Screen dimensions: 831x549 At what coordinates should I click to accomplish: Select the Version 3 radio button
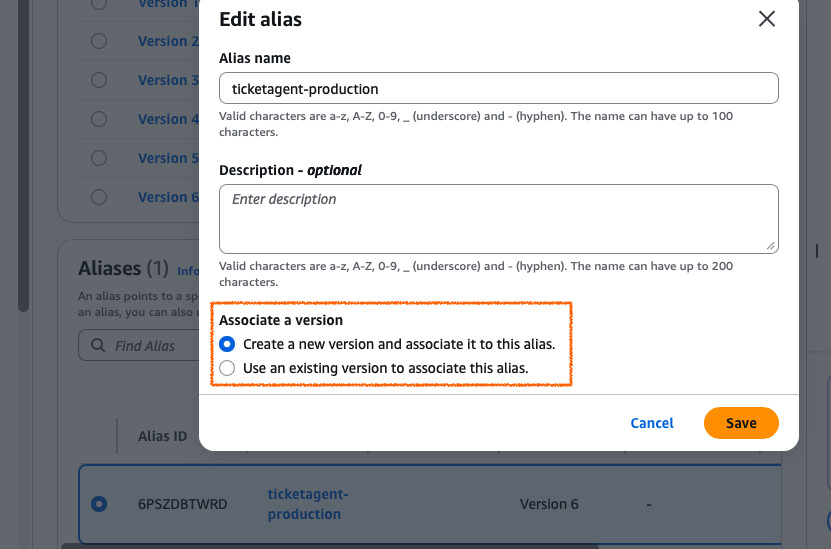coord(99,80)
